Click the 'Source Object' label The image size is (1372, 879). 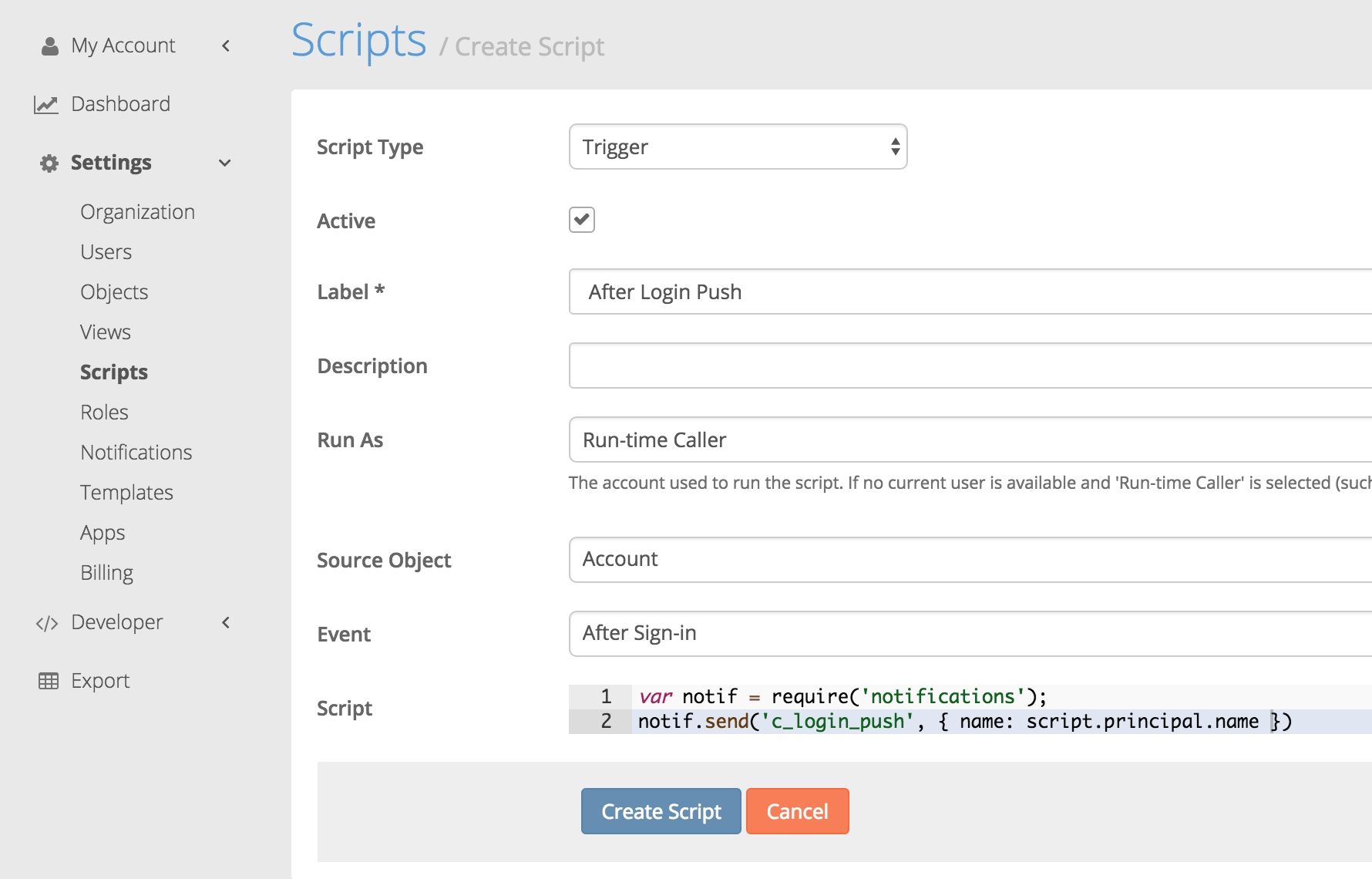point(384,561)
